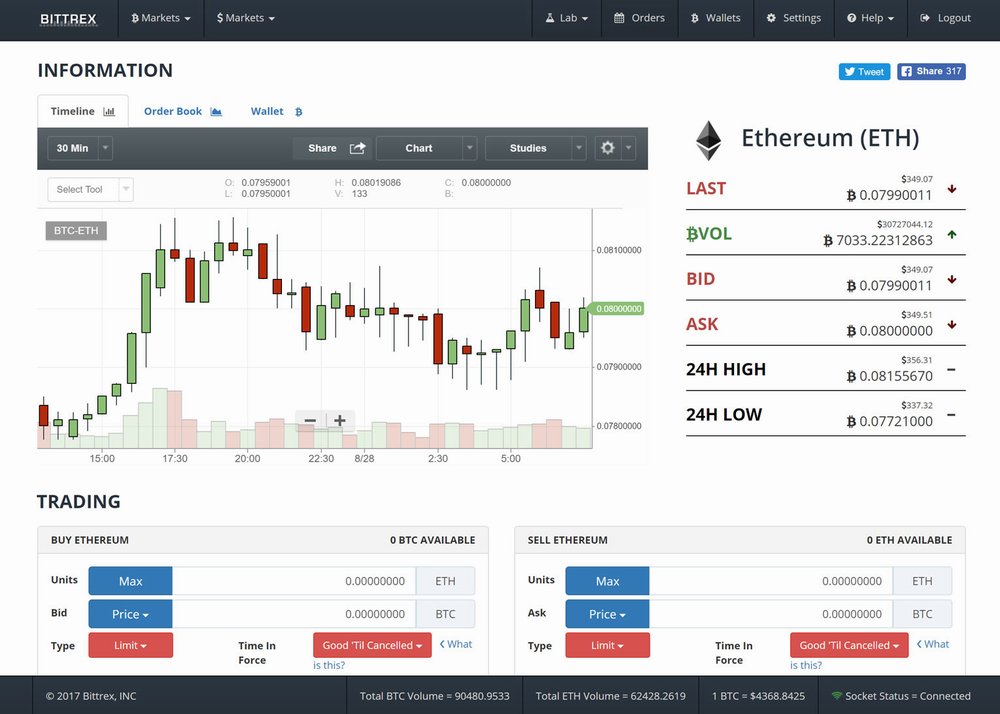Switch to the Order Book tab

pos(182,111)
